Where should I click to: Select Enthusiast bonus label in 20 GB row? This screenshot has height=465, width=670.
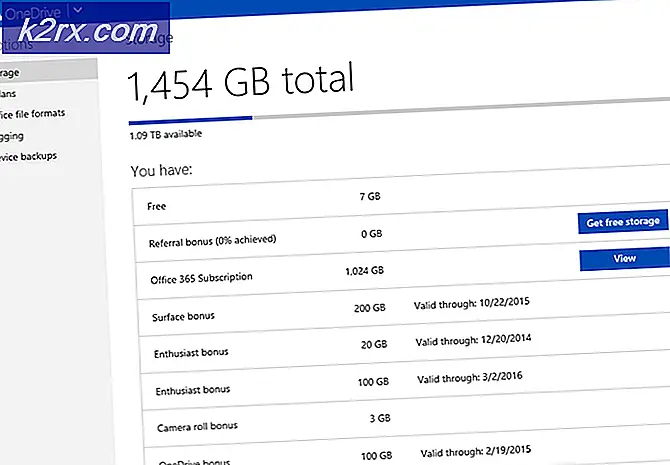pos(191,353)
